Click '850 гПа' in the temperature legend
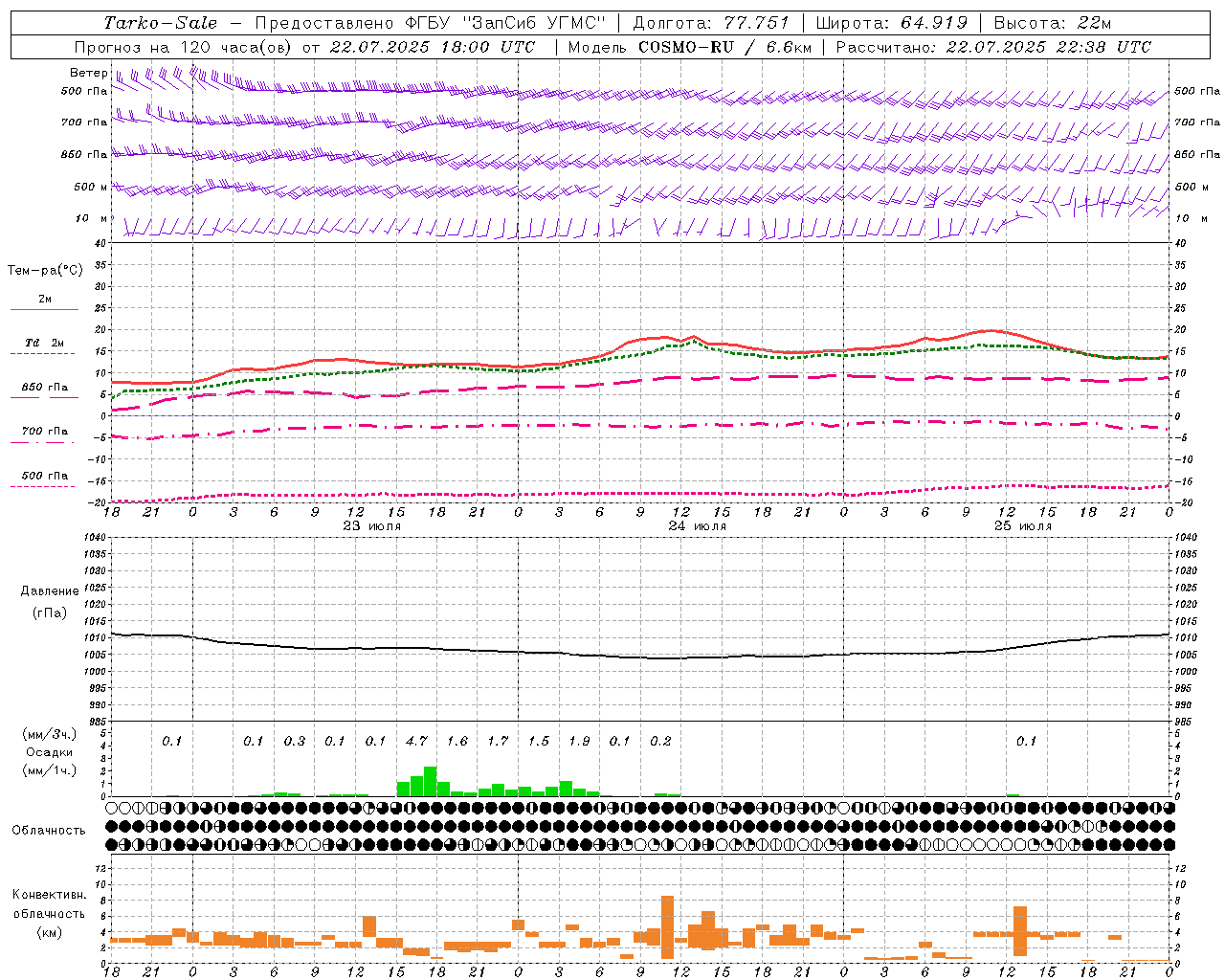This screenshot has height=980, width=1225. tap(45, 388)
